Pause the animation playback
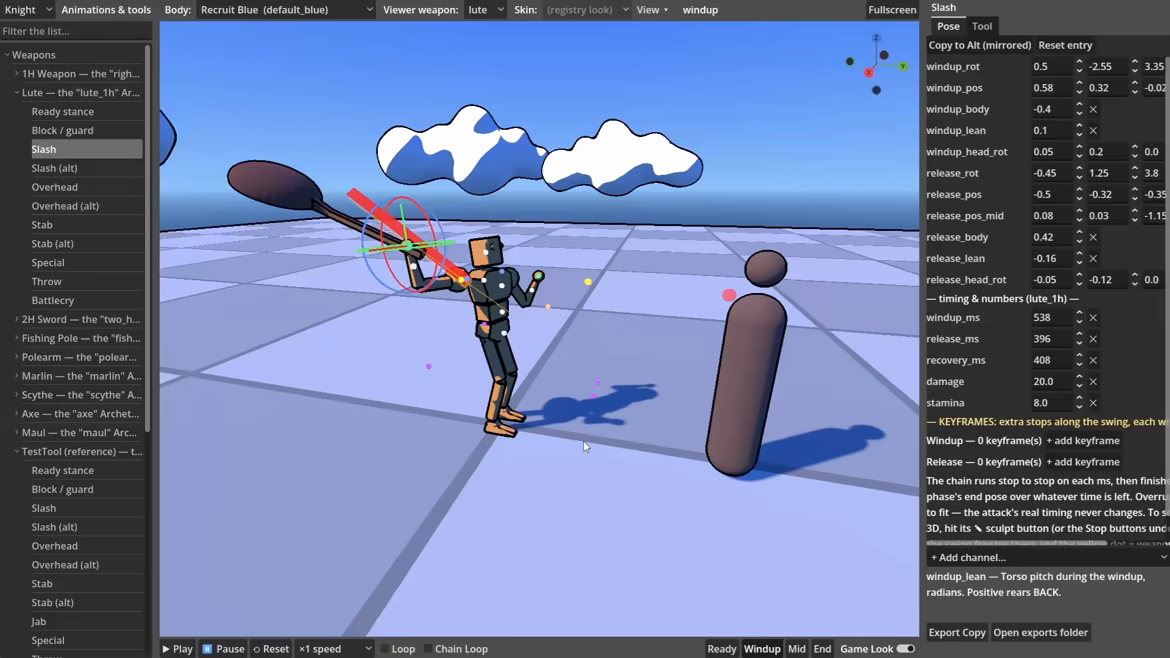 [223, 649]
